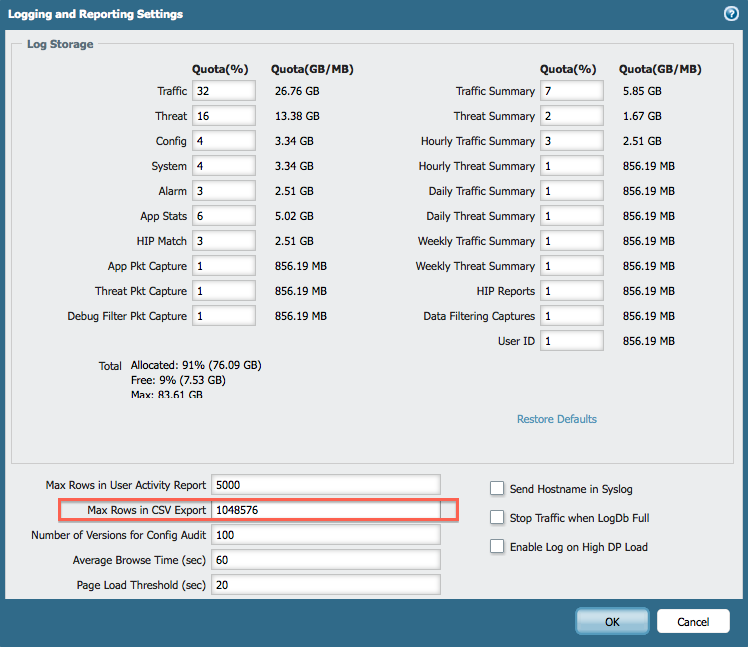Edit the Traffic quota percentage field
This screenshot has width=748, height=647.
pos(224,91)
